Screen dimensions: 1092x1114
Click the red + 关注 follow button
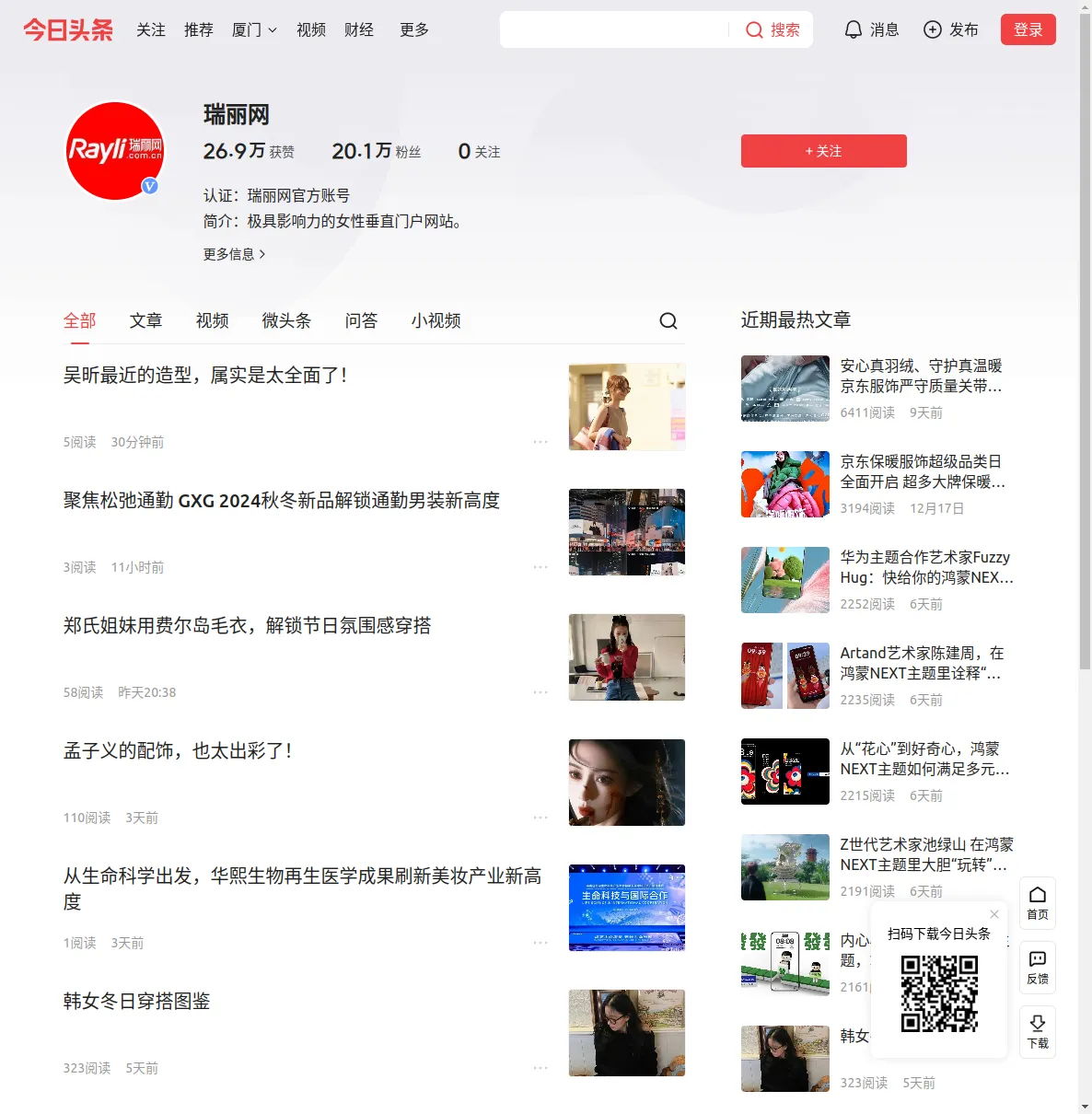(x=824, y=151)
